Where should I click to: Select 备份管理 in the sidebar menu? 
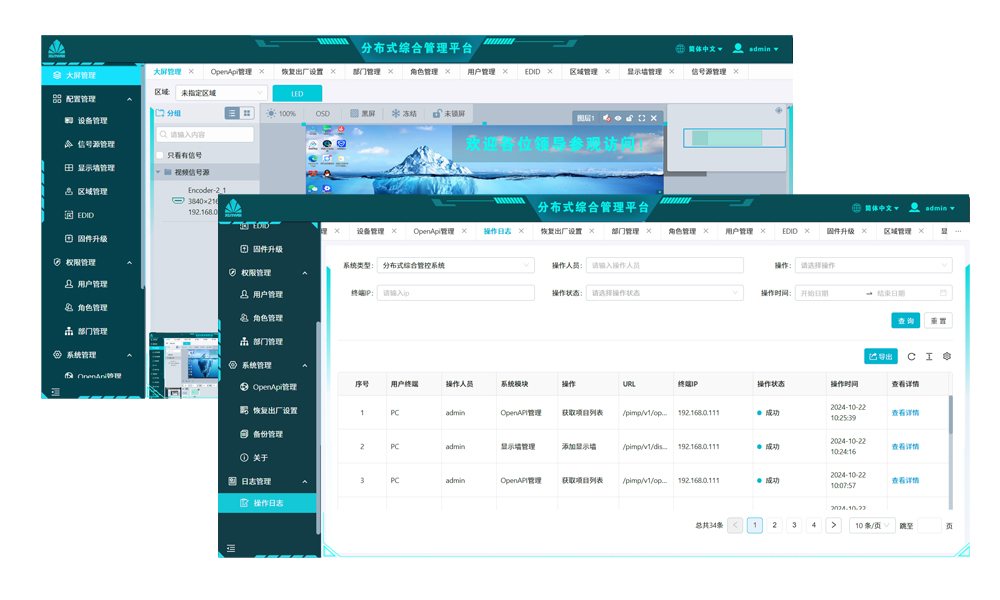point(267,434)
